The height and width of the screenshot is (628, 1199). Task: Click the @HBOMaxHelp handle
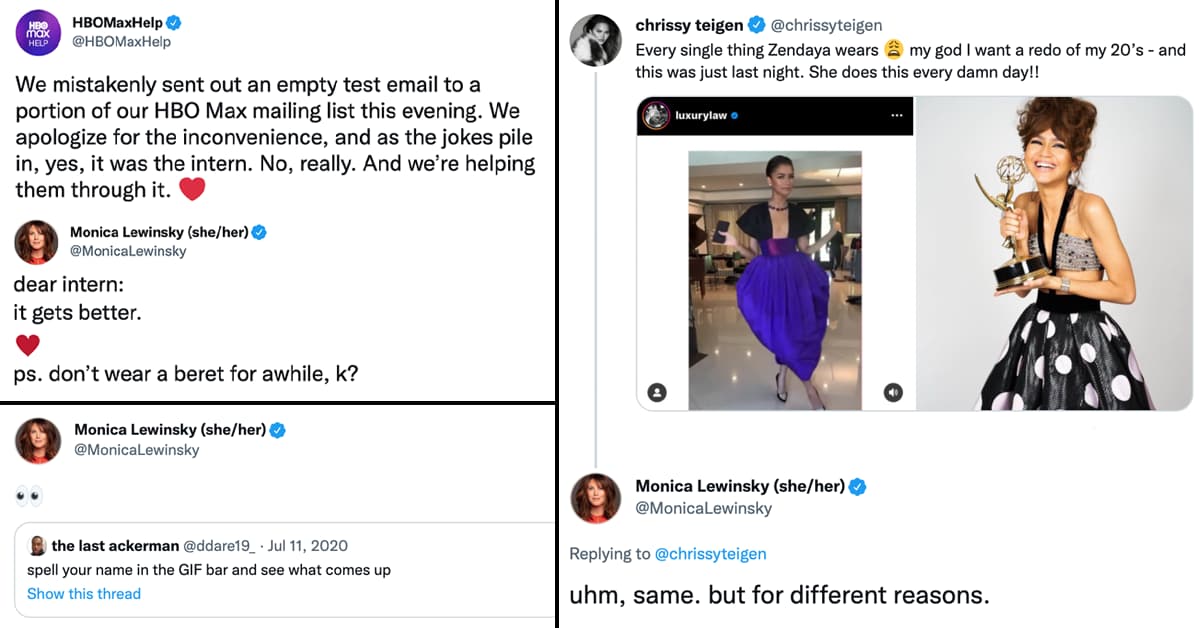[x=121, y=42]
